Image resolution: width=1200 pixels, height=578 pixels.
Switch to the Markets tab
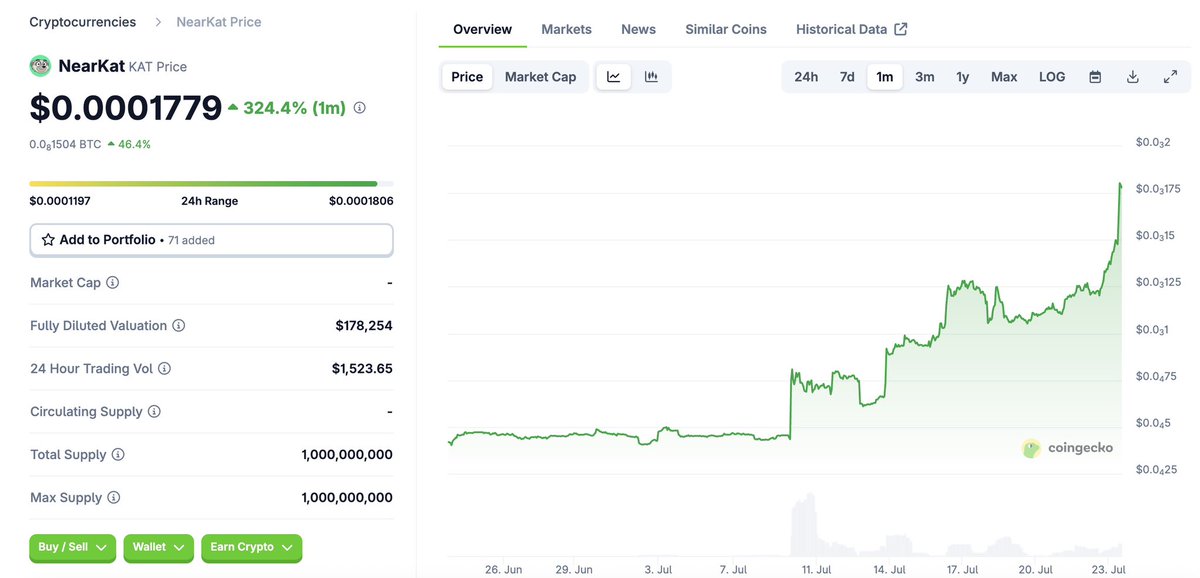(566, 29)
